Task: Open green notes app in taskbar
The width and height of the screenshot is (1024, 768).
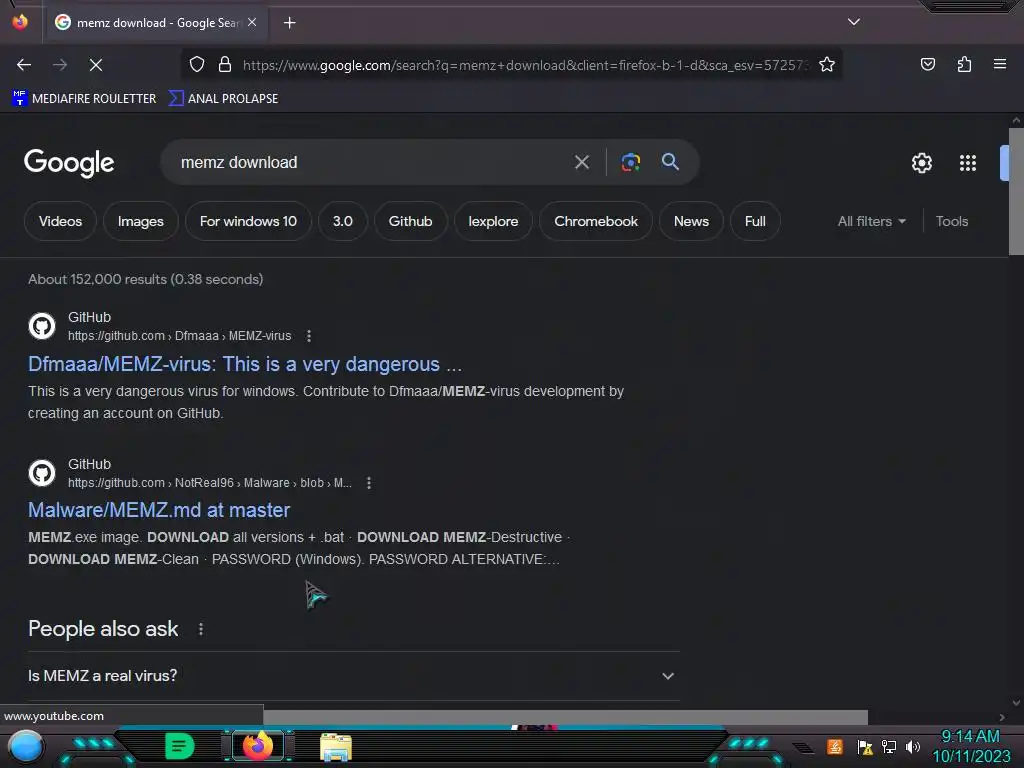Action: click(180, 746)
